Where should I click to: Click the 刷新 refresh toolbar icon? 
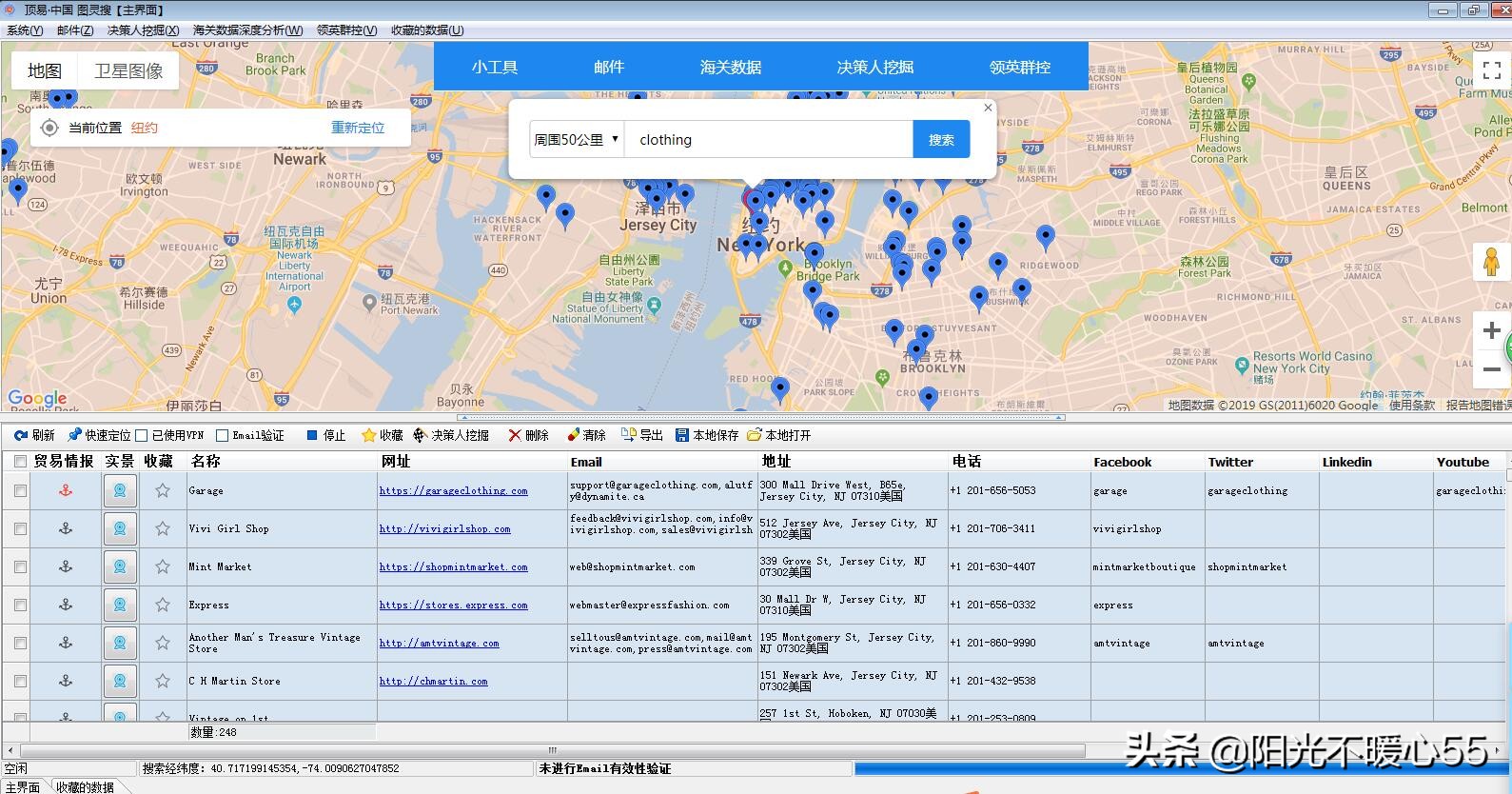tap(20, 435)
